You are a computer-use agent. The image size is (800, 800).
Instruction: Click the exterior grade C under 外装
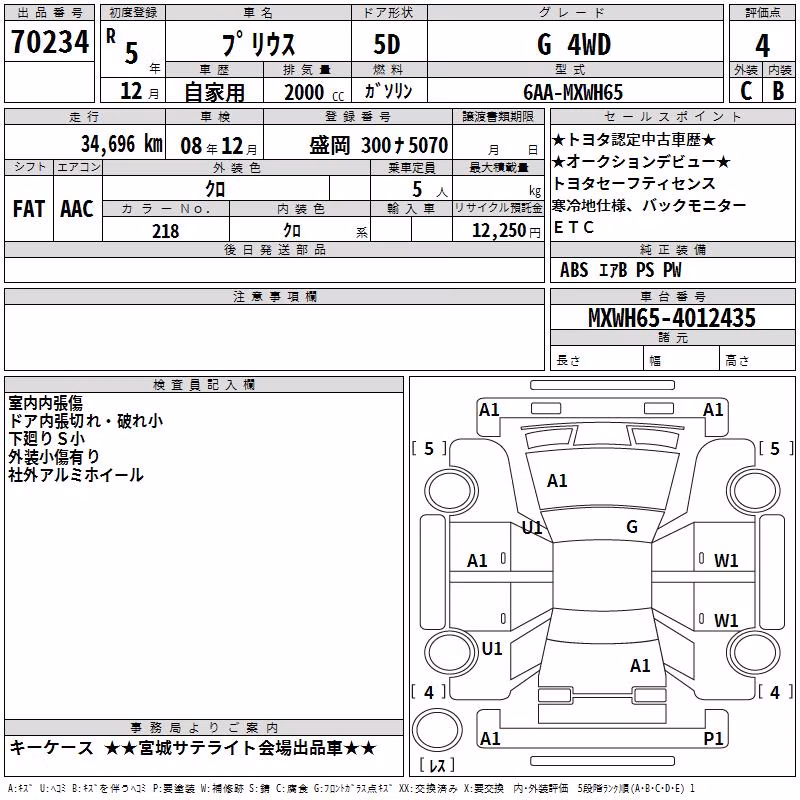pos(746,91)
